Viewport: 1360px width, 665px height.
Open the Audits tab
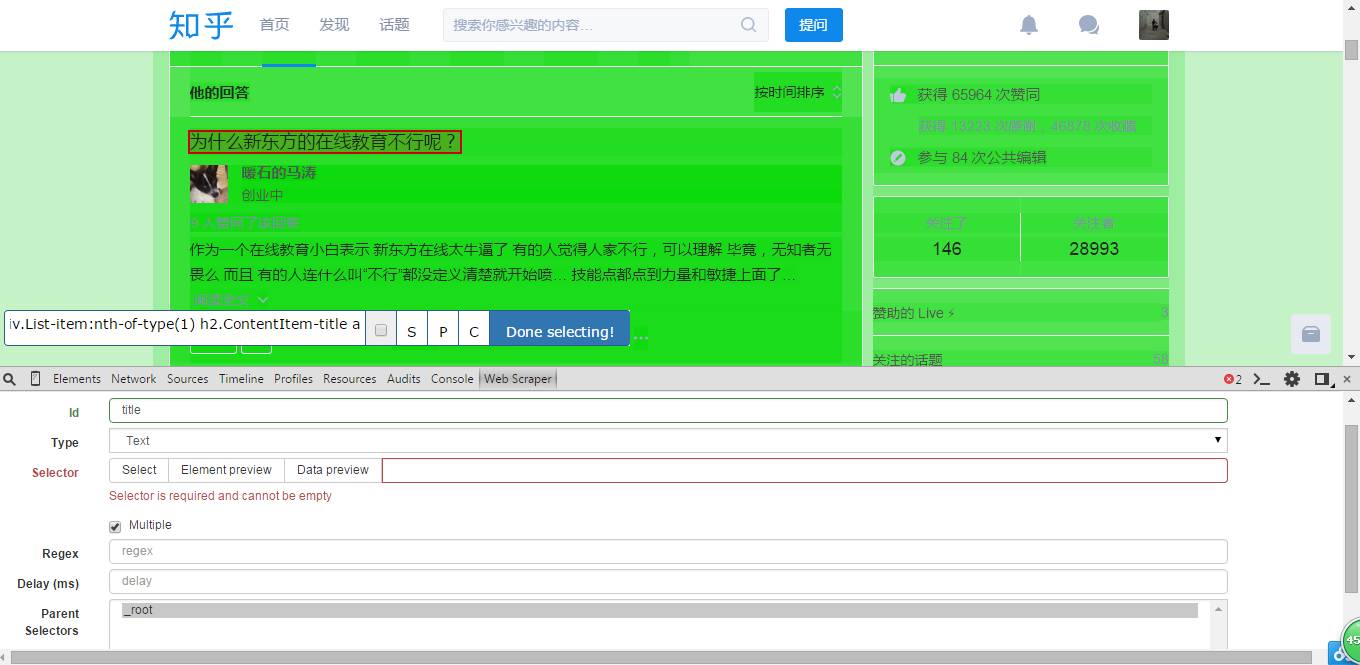404,379
